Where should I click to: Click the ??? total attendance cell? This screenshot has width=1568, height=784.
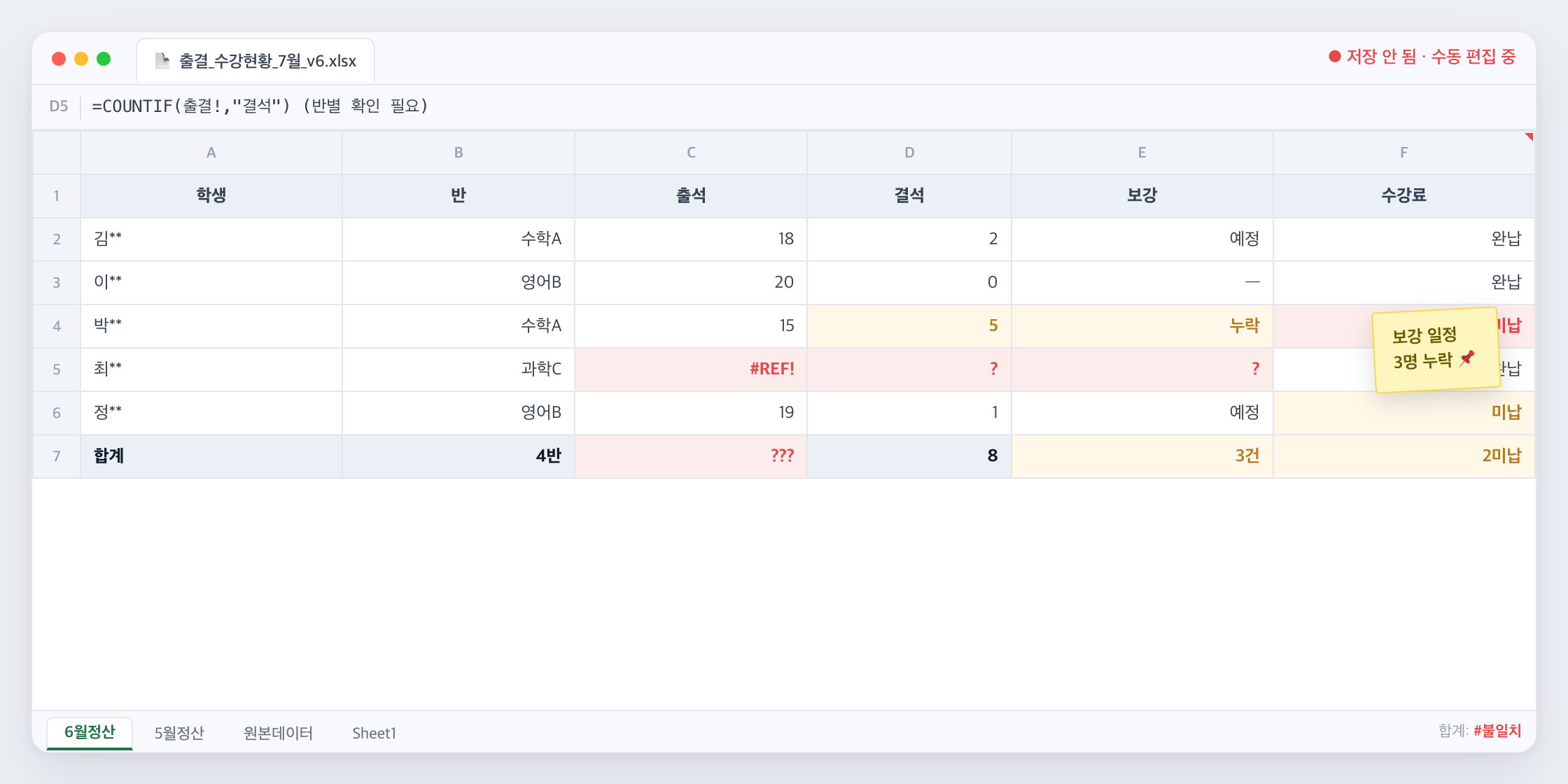pyautogui.click(x=691, y=456)
